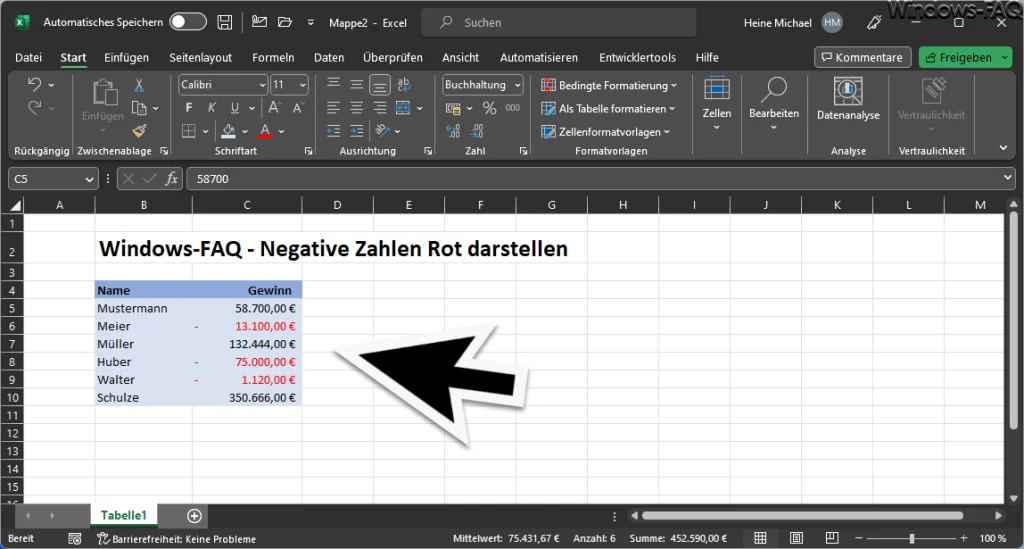Apply the red font color icon
The width and height of the screenshot is (1024, 549).
point(265,131)
